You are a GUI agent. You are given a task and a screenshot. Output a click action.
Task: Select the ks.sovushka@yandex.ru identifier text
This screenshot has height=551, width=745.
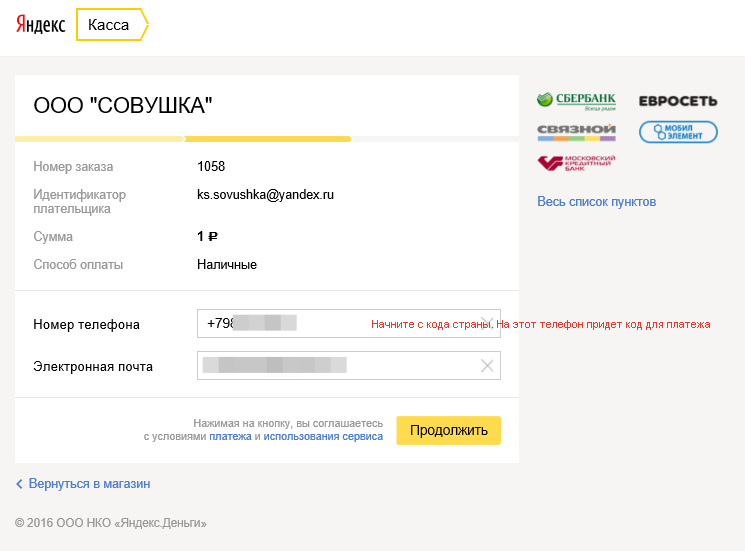click(x=265, y=195)
